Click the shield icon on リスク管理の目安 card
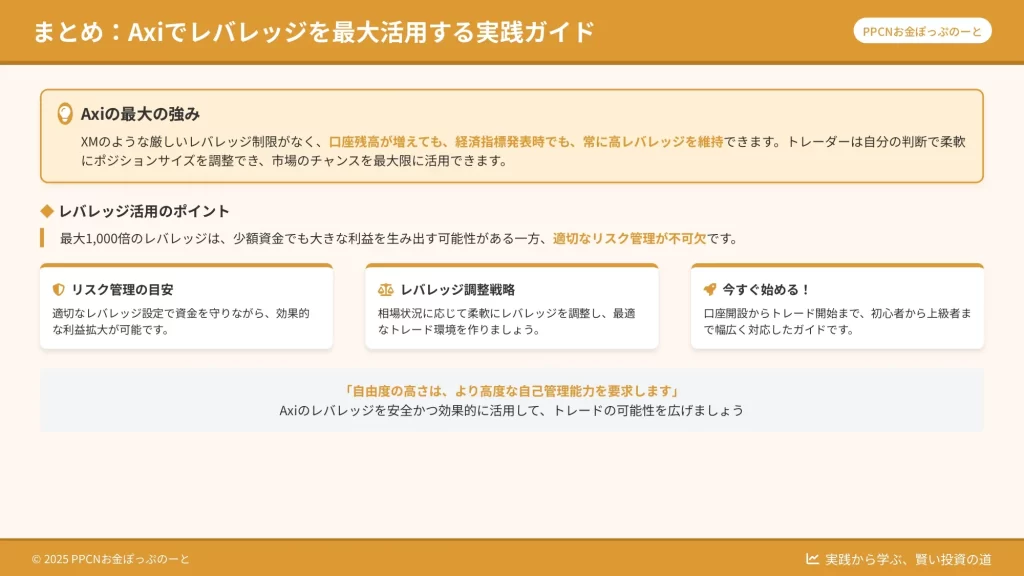 click(59, 289)
